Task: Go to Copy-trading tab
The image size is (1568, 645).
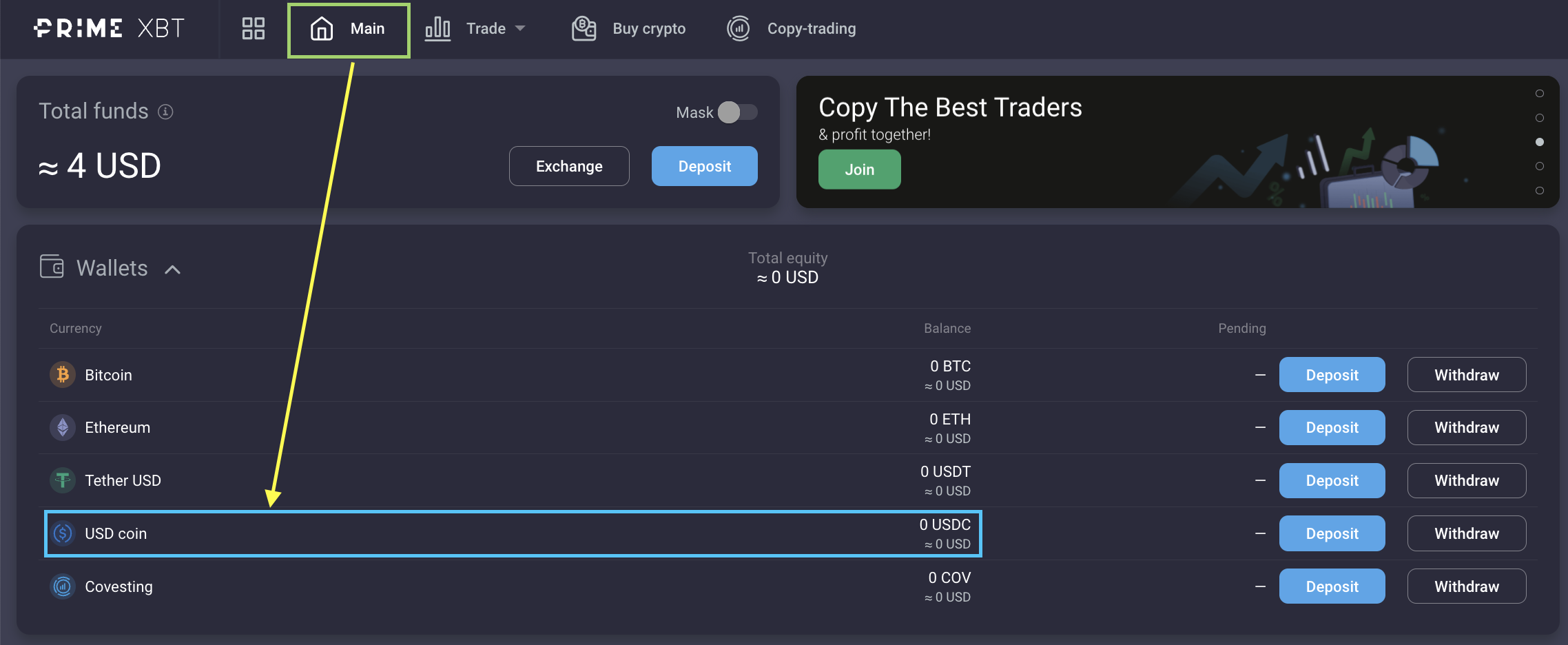Action: pos(792,29)
